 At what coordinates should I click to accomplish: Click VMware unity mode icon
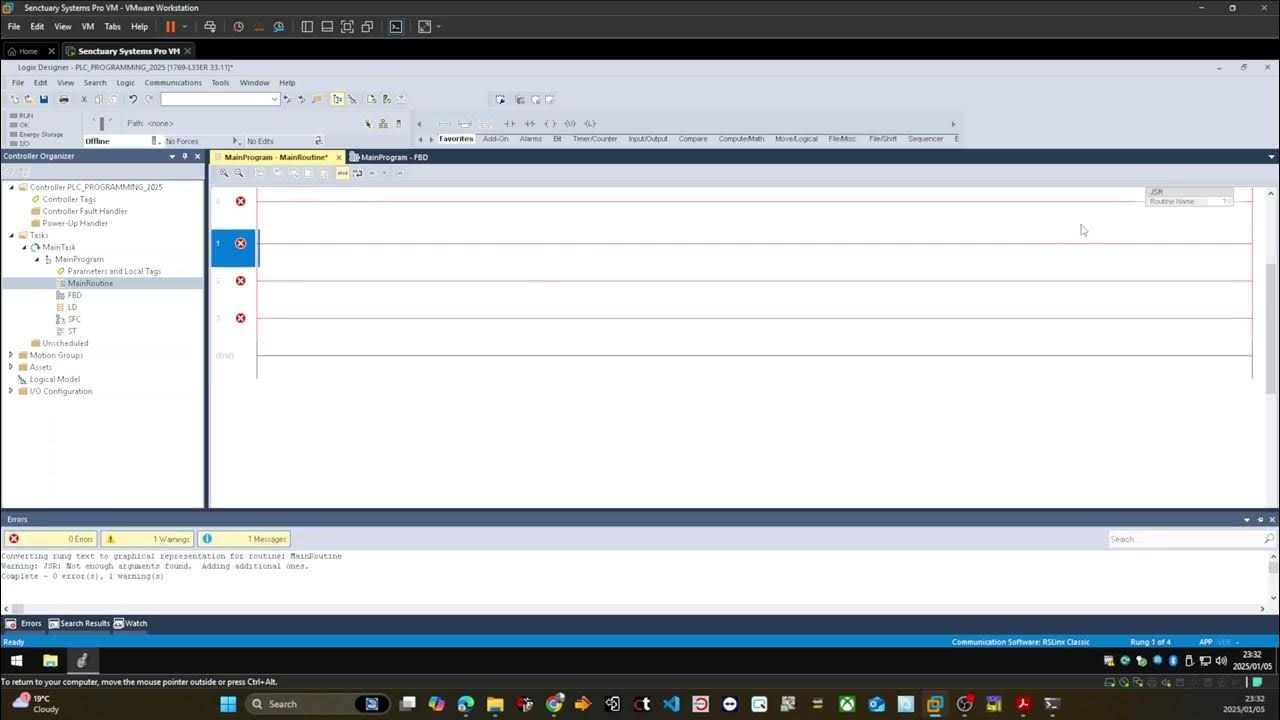click(x=367, y=27)
